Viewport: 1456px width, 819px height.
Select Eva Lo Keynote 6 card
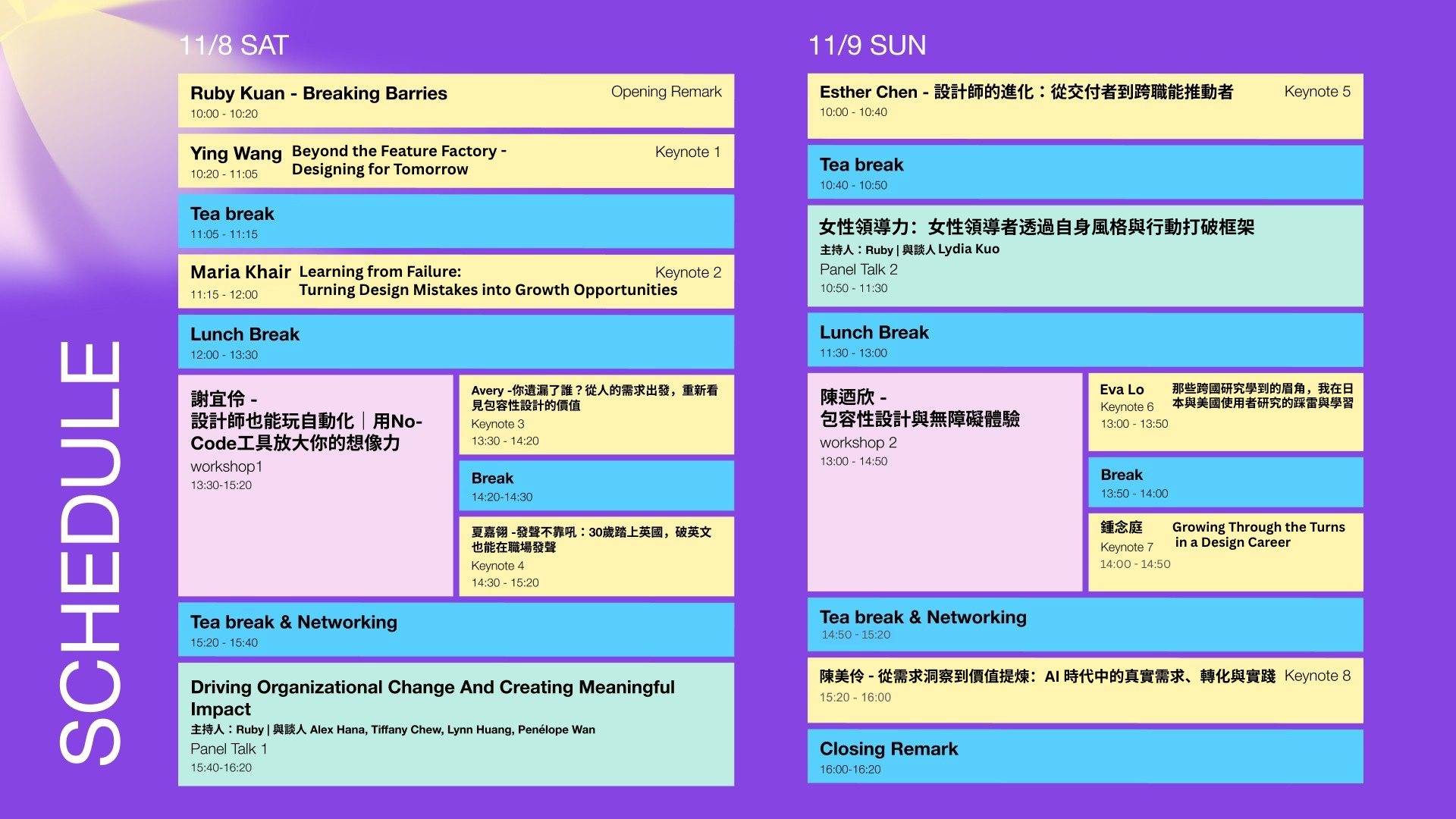[x=1226, y=412]
